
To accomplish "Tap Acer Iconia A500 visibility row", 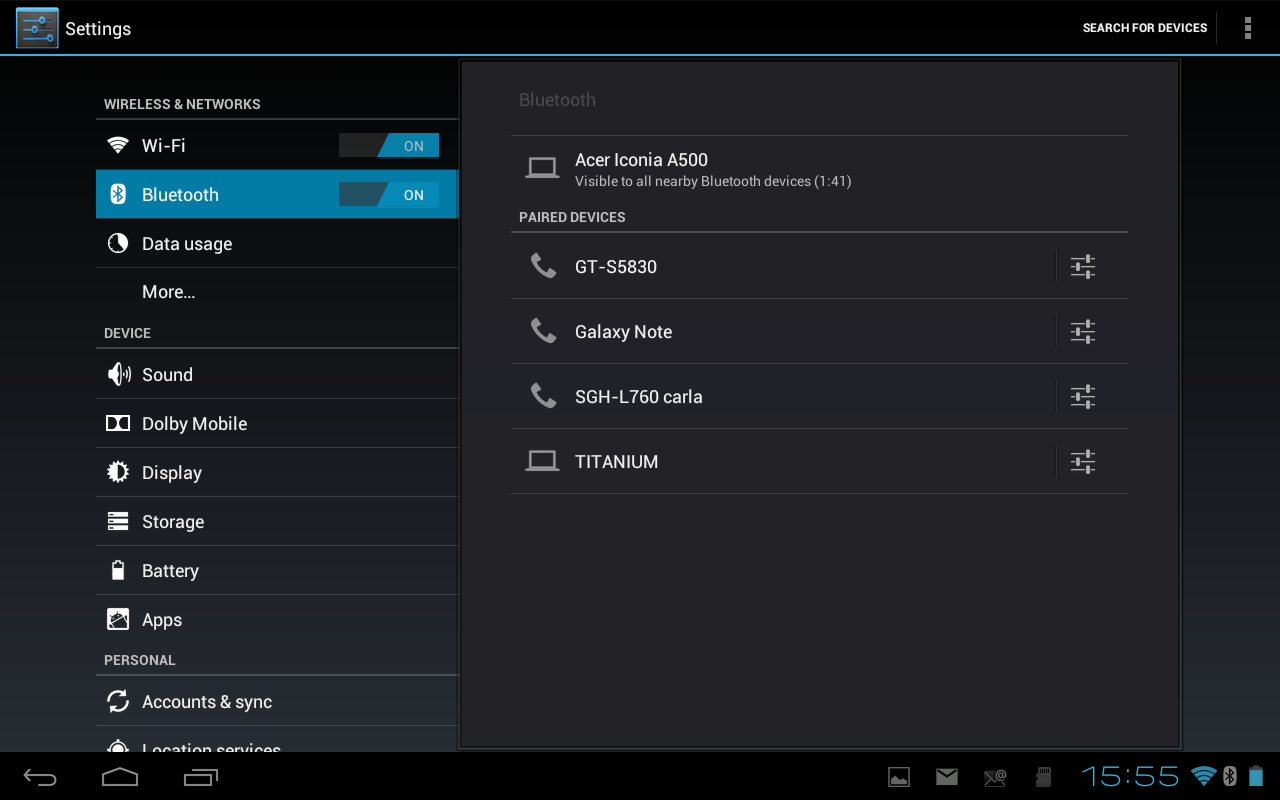I will (x=819, y=168).
